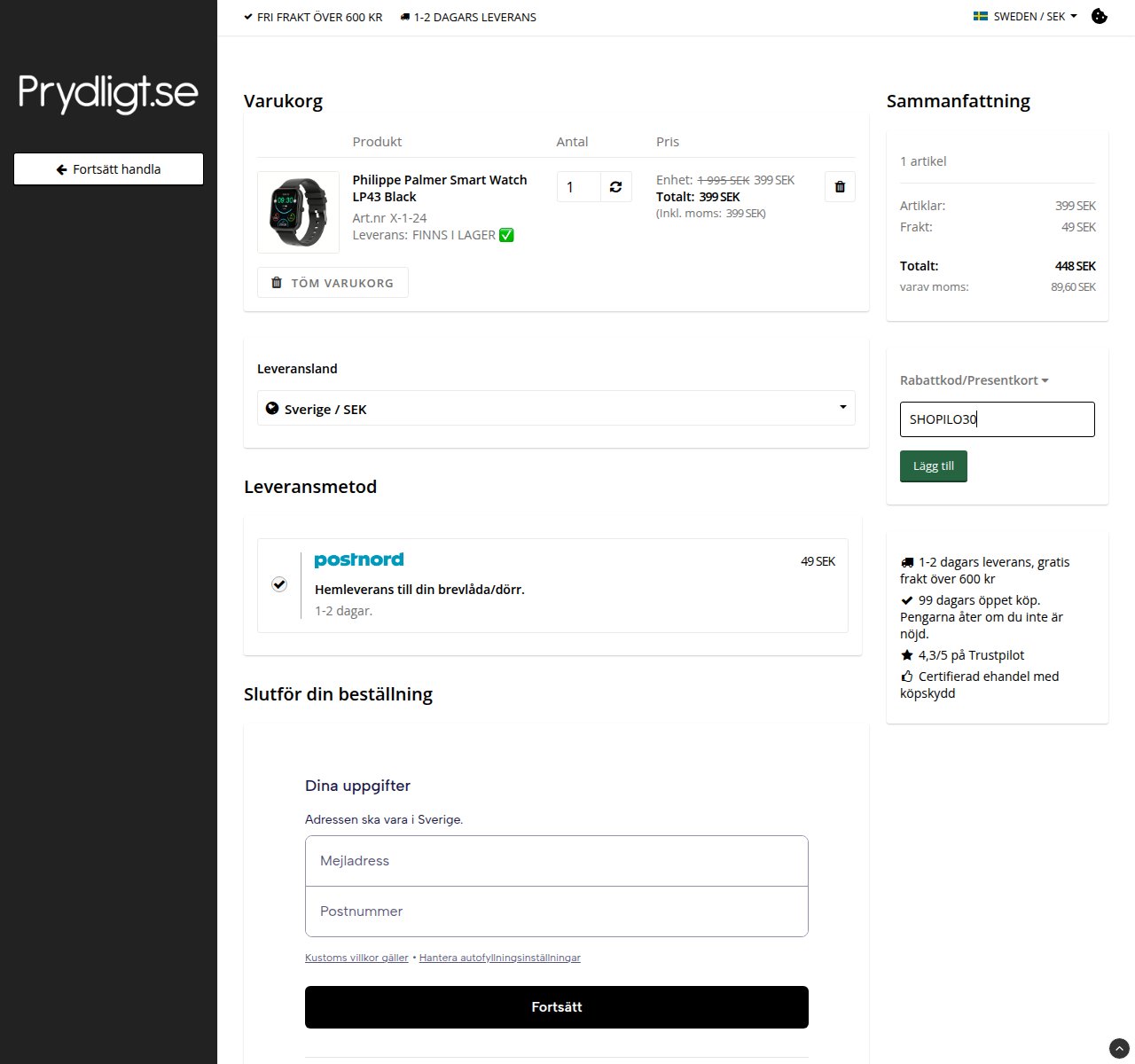Remove the smart watch with trash icon
This screenshot has width=1135, height=1064.
(x=840, y=187)
